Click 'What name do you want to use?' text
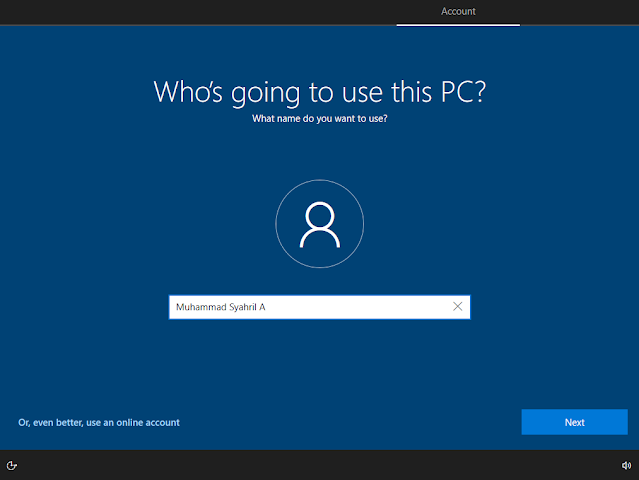The width and height of the screenshot is (639, 480). 320,119
